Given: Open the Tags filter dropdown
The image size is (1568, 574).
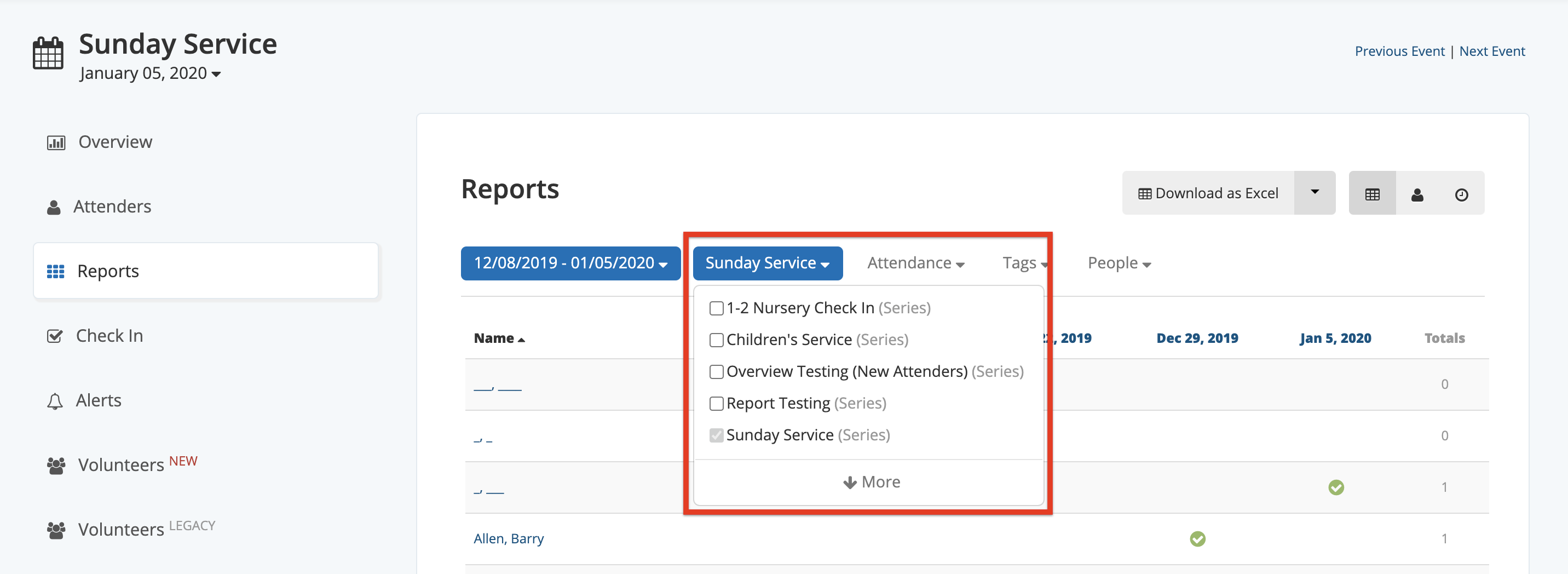Looking at the screenshot, I should [1024, 263].
